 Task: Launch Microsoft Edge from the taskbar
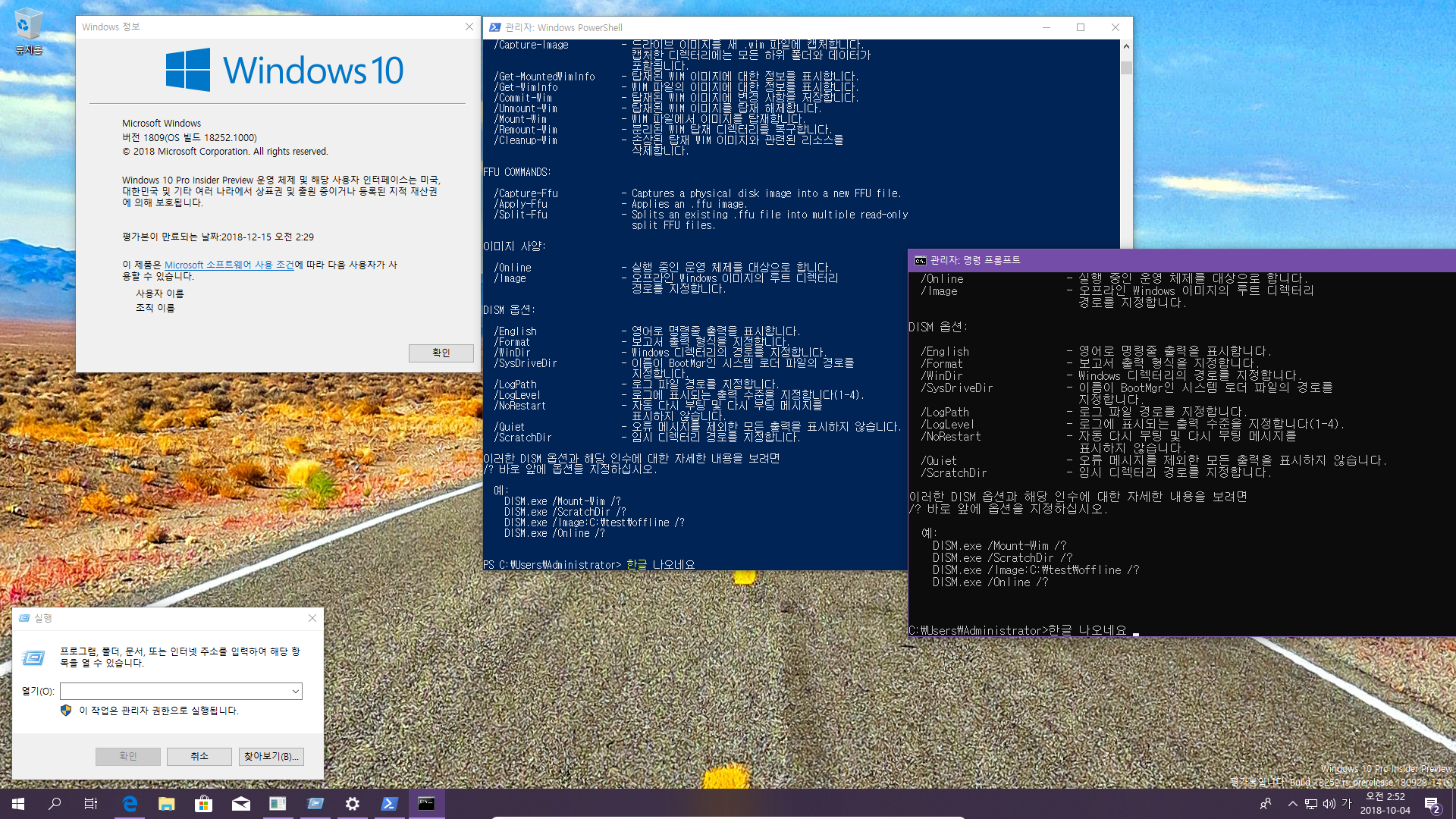[x=130, y=804]
